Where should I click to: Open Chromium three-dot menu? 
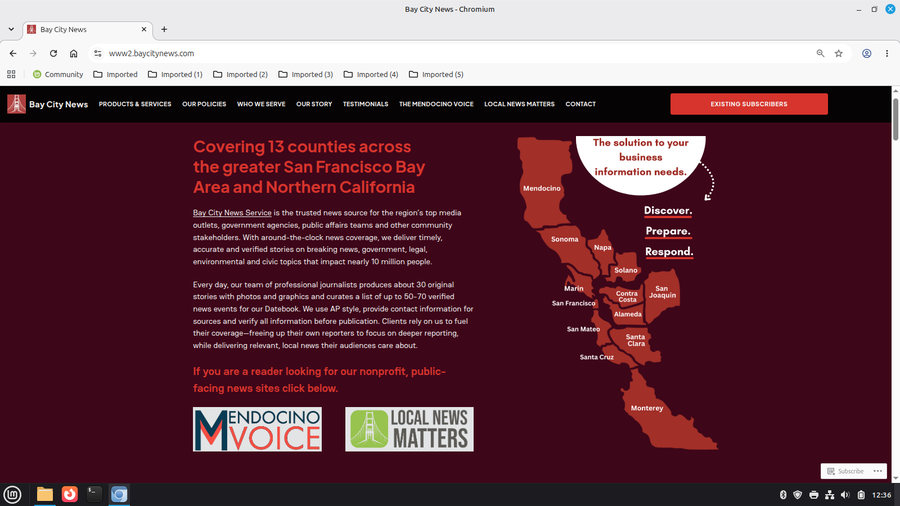(887, 53)
